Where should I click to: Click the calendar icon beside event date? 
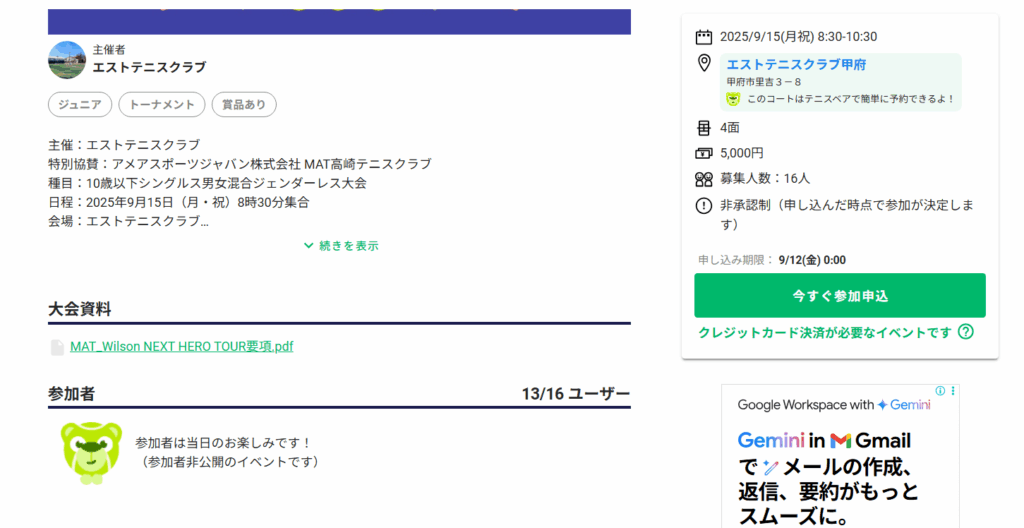click(704, 37)
